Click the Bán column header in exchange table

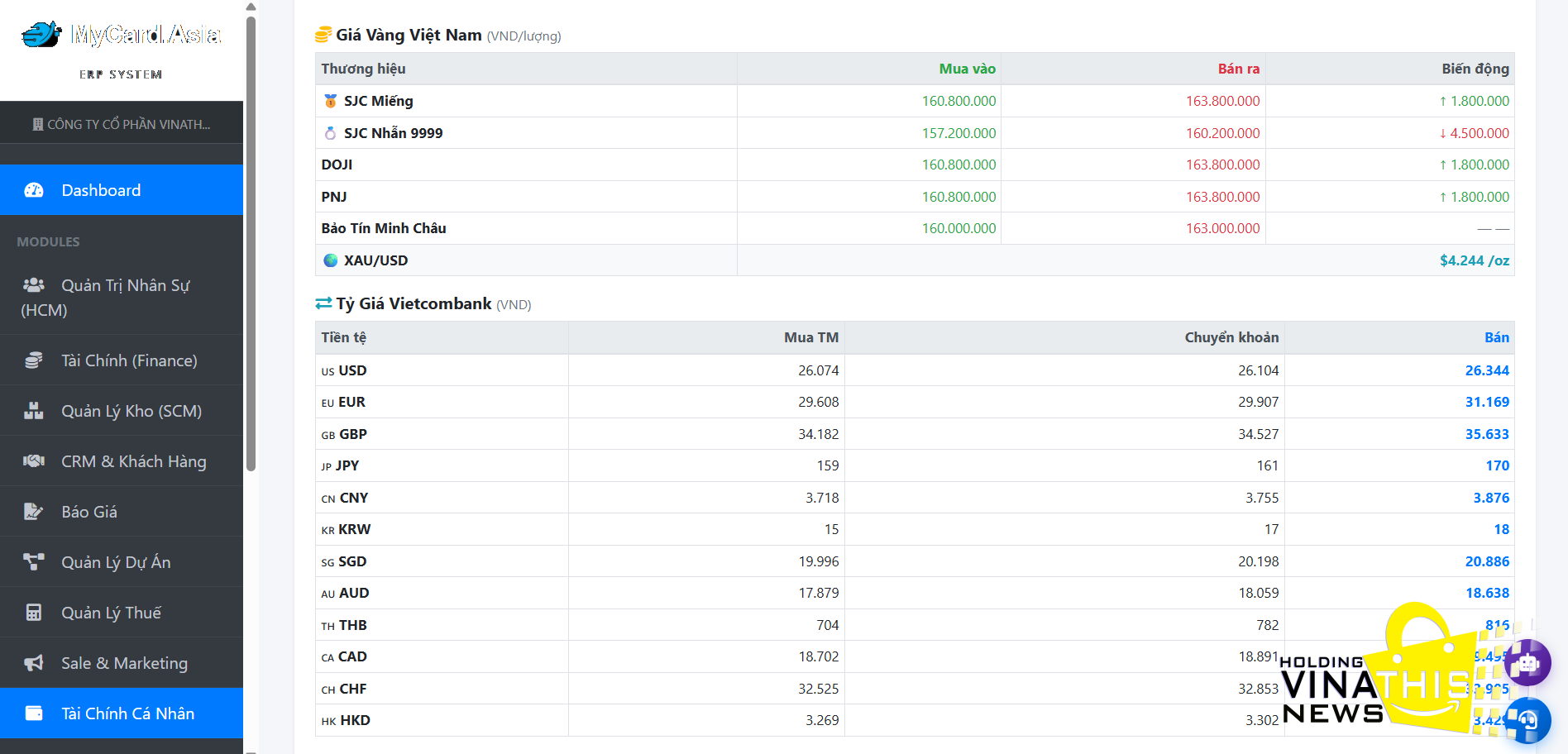[1496, 337]
